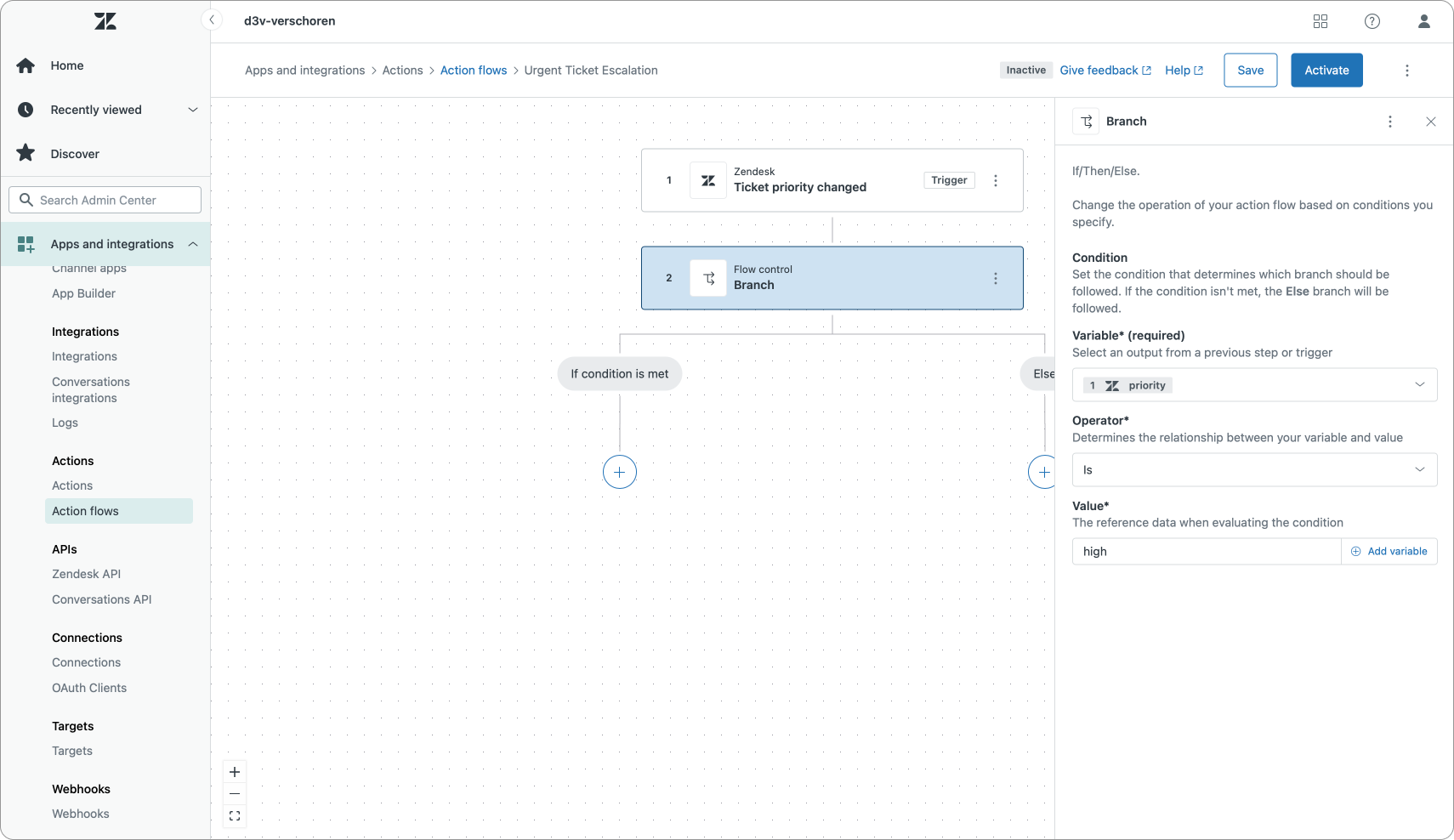1454x840 pixels.
Task: Click the If condition is met label
Action: pos(620,374)
